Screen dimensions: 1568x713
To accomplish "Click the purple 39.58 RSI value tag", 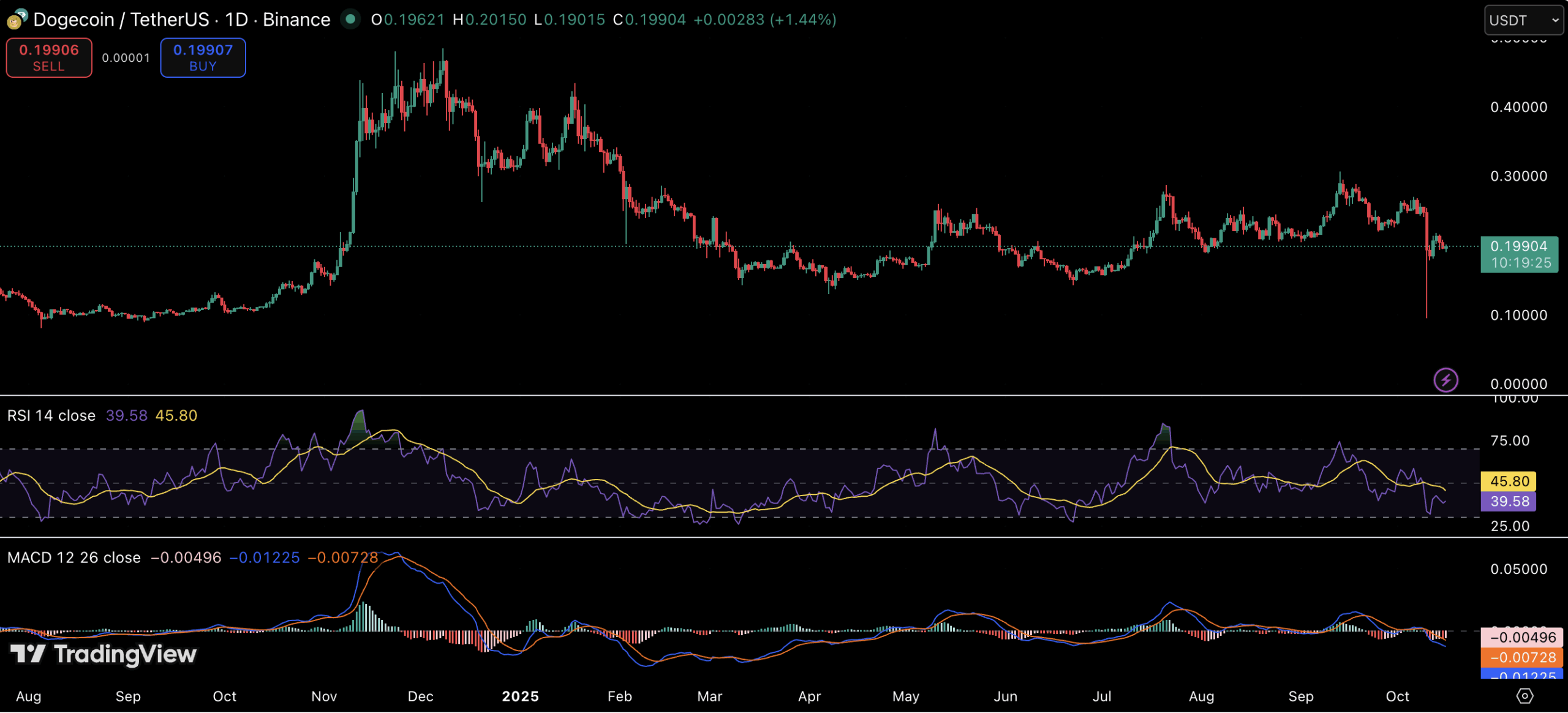I will coord(1510,501).
